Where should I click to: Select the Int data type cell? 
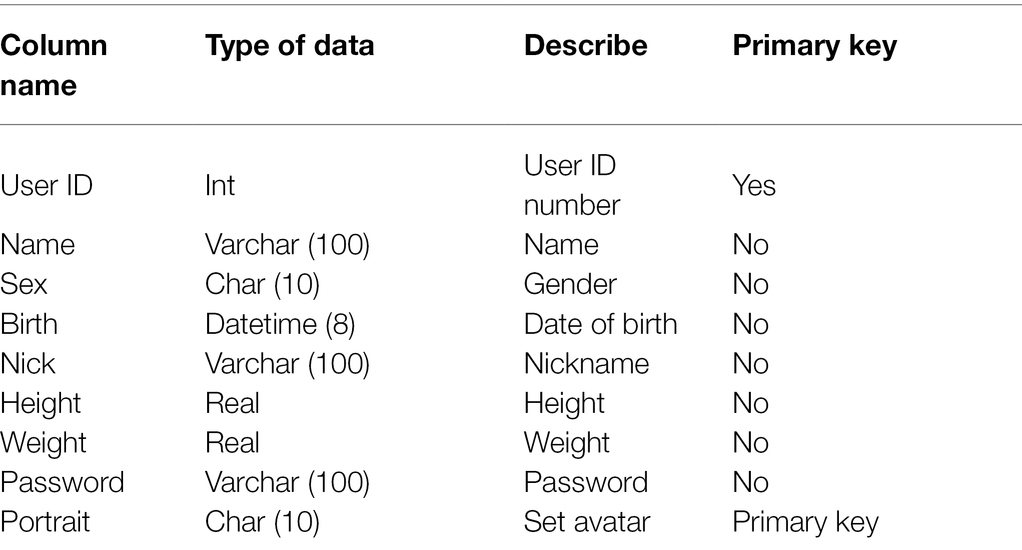point(220,186)
